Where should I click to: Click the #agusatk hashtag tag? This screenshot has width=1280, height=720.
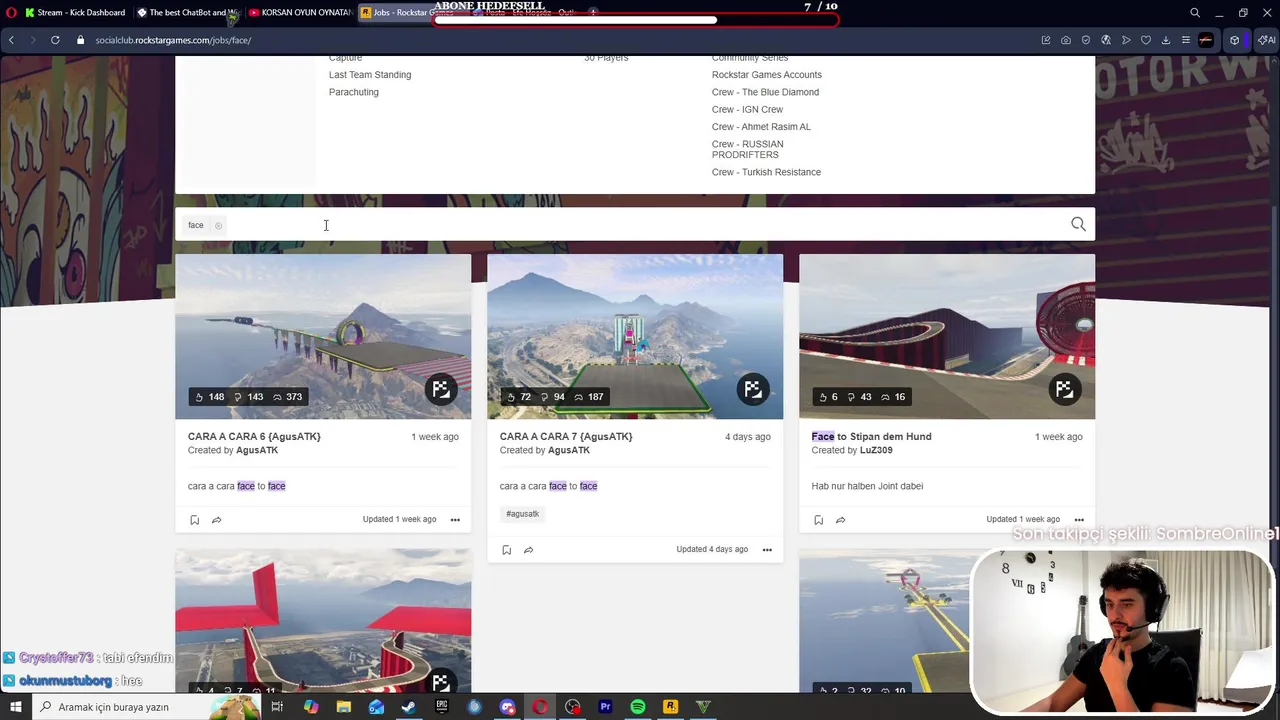(522, 514)
